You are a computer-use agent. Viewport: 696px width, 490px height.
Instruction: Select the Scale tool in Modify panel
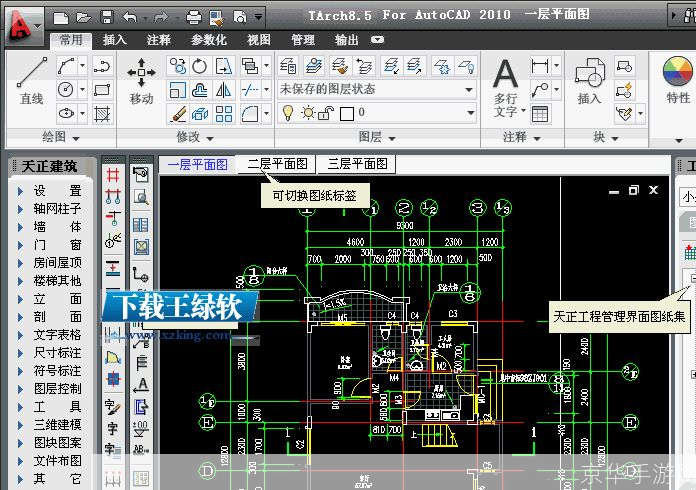pyautogui.click(x=177, y=90)
